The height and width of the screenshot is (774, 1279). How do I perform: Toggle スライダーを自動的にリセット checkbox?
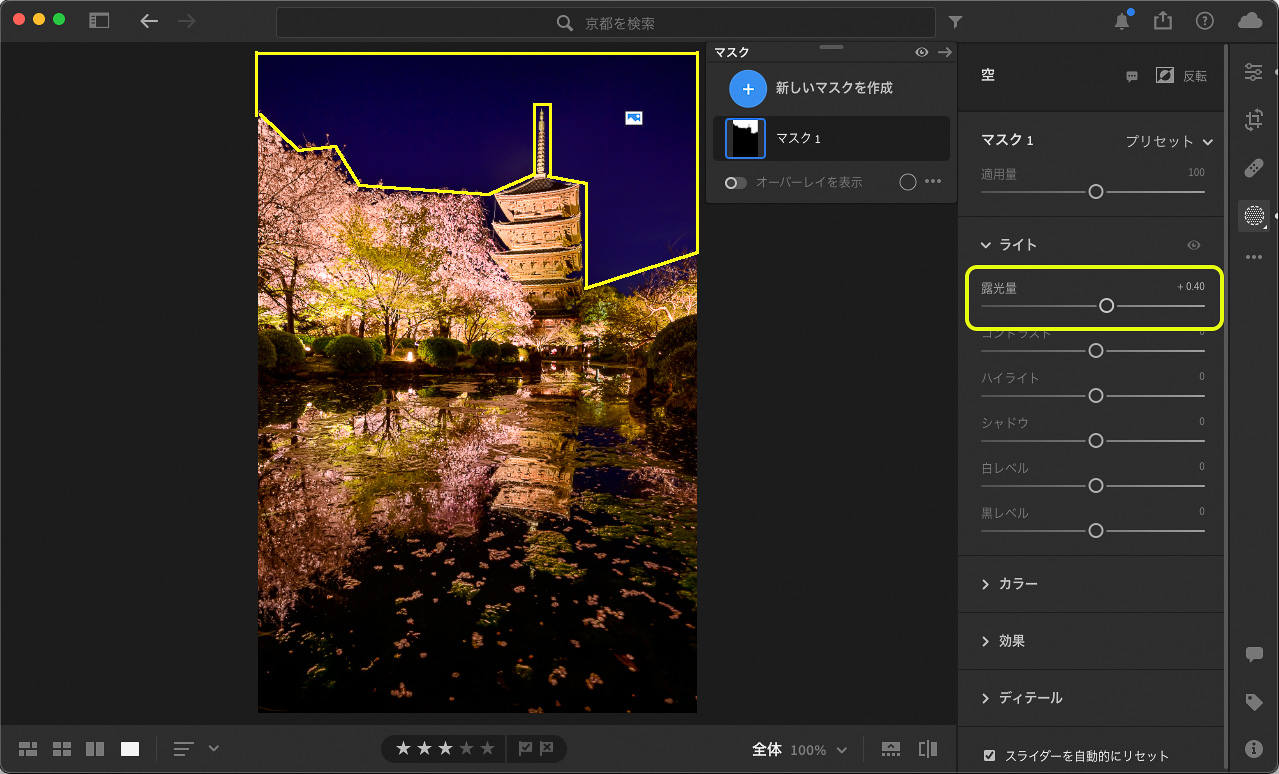click(x=990, y=755)
